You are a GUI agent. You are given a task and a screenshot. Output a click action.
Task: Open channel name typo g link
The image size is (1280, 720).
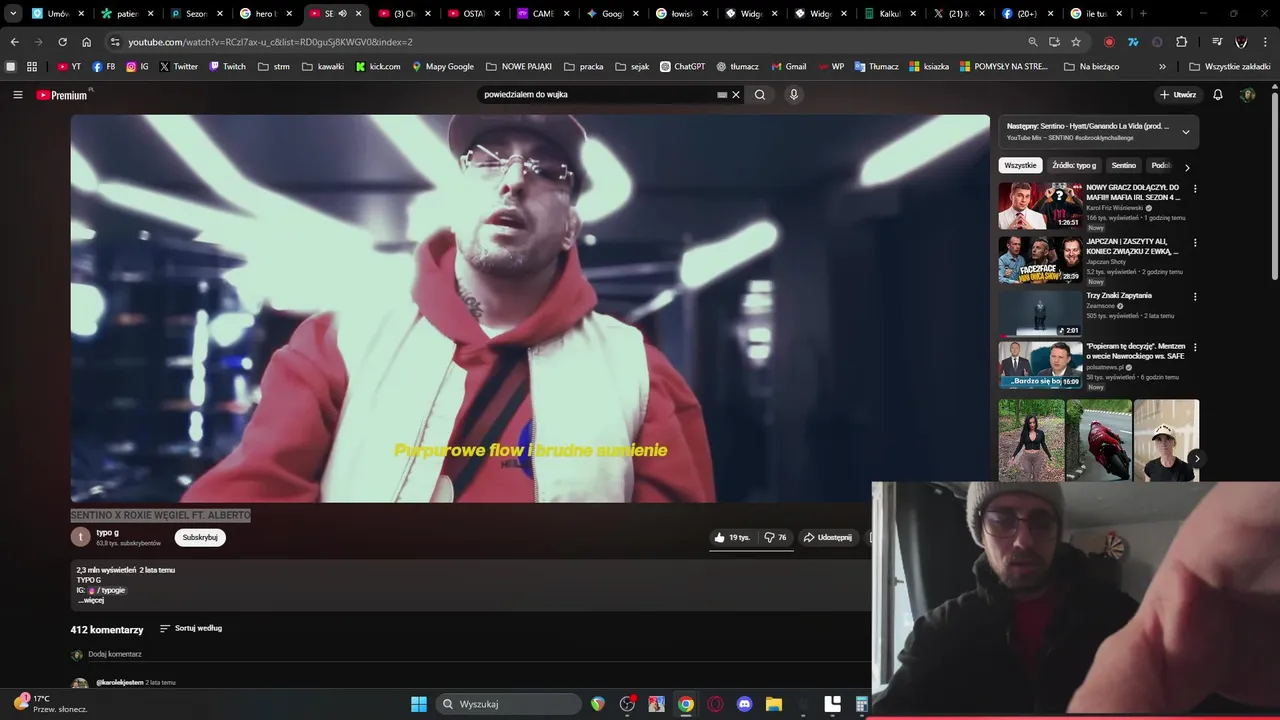pyautogui.click(x=107, y=533)
